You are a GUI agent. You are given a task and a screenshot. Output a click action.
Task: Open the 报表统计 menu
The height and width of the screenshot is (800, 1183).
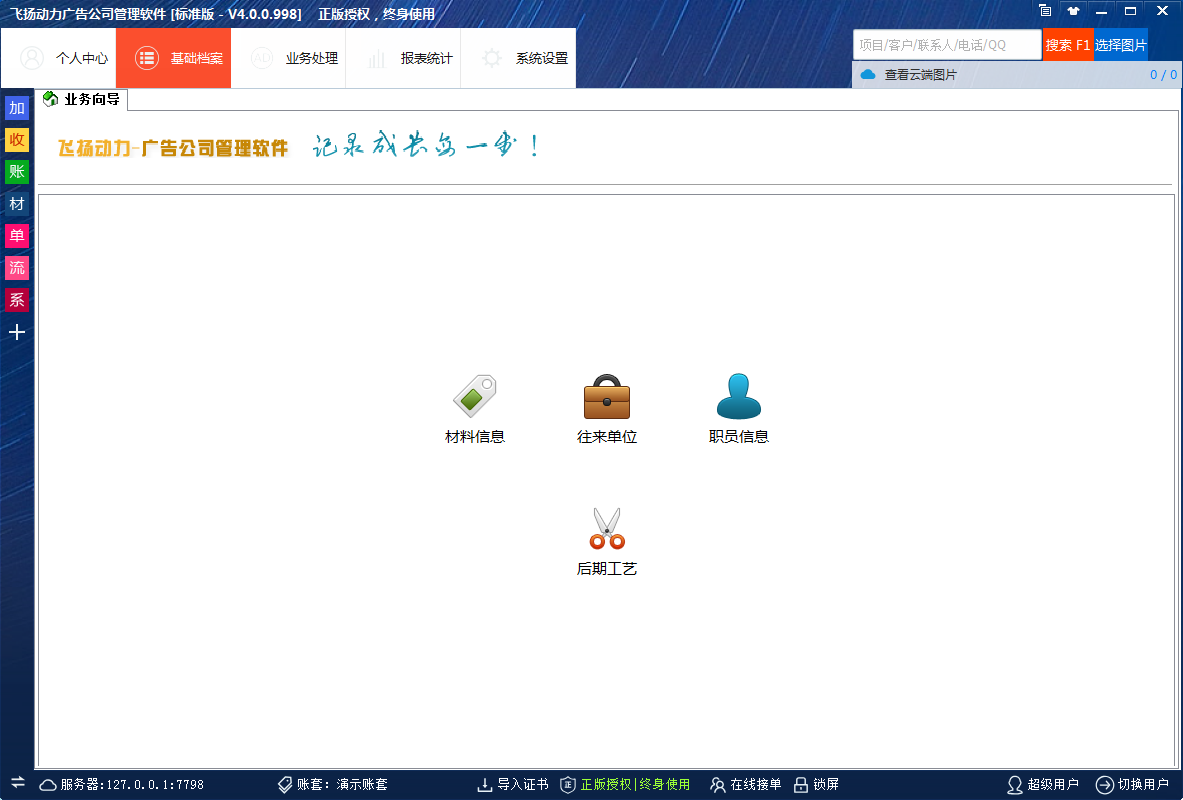(410, 58)
